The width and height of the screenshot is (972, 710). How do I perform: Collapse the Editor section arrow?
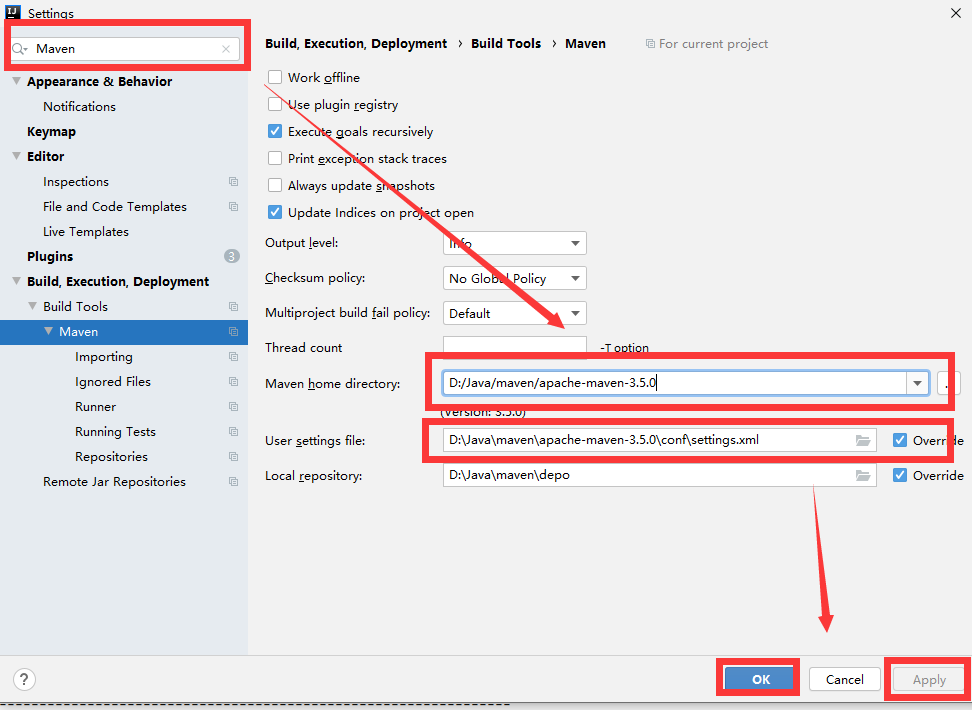pyautogui.click(x=17, y=156)
